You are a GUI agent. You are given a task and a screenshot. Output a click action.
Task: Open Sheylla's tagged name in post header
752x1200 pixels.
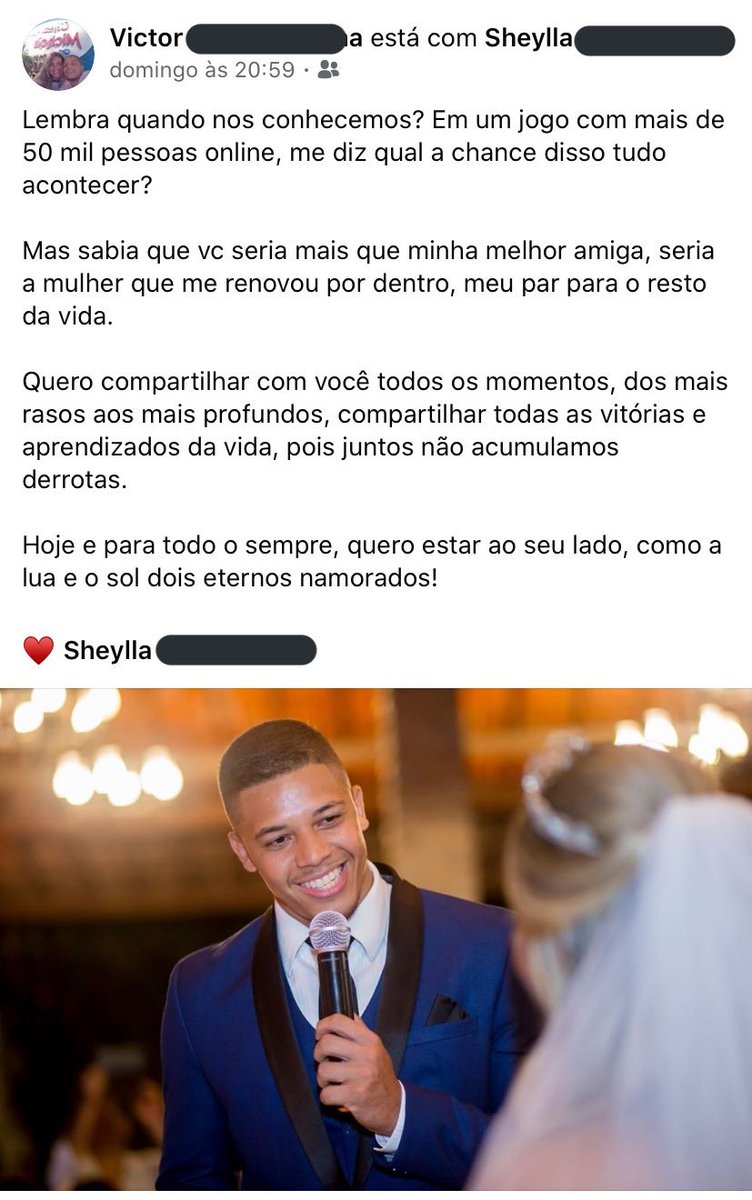click(529, 39)
